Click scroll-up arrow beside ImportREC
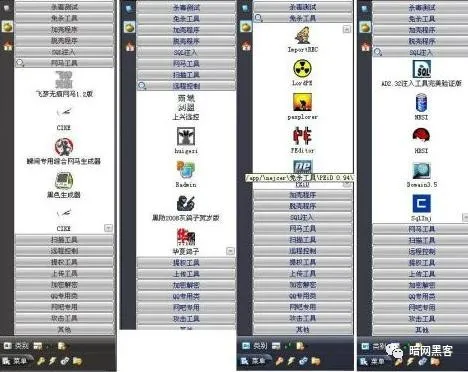Viewport: 468px width, 372px height. (347, 30)
